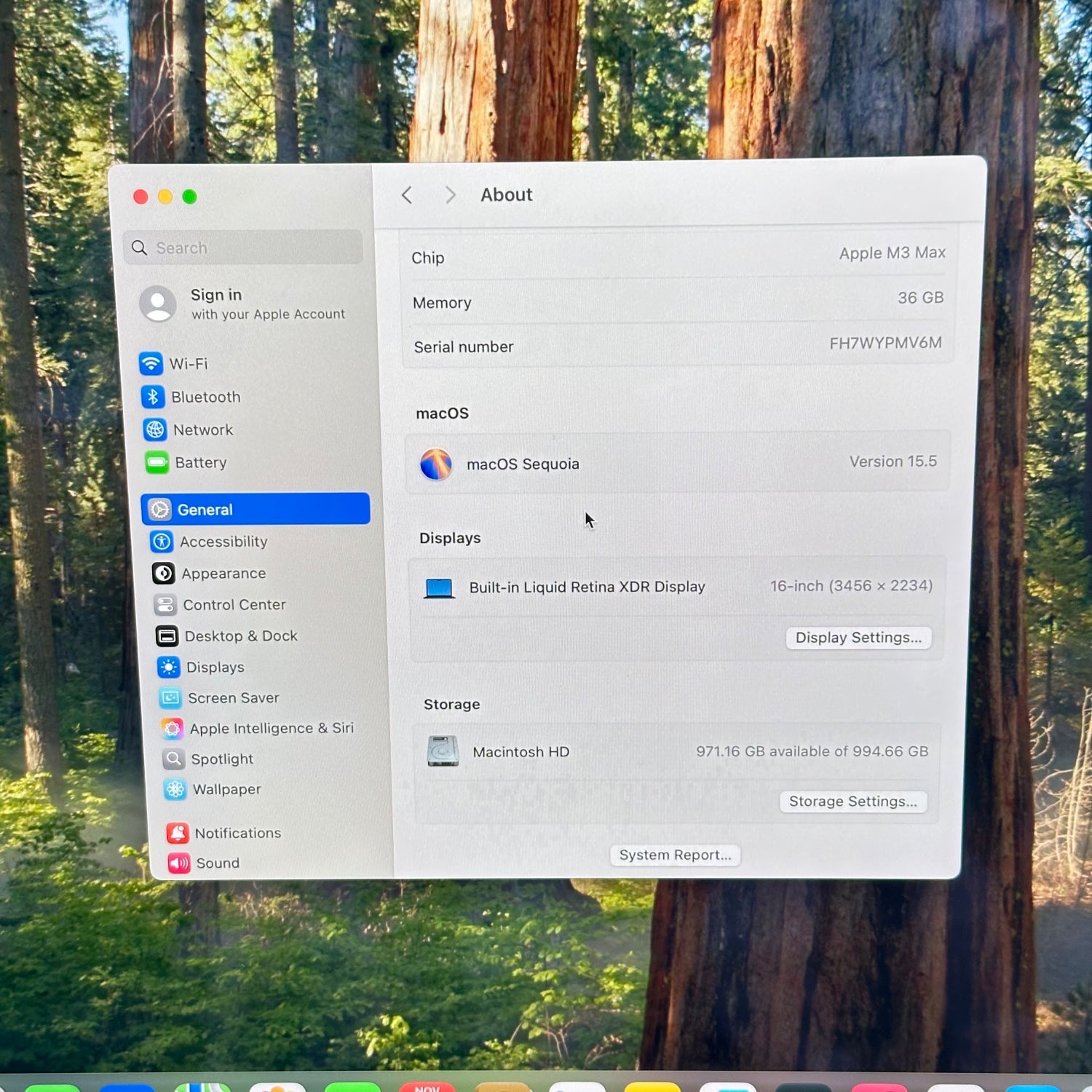Click the Apple Intelligence & Siri icon

173,729
